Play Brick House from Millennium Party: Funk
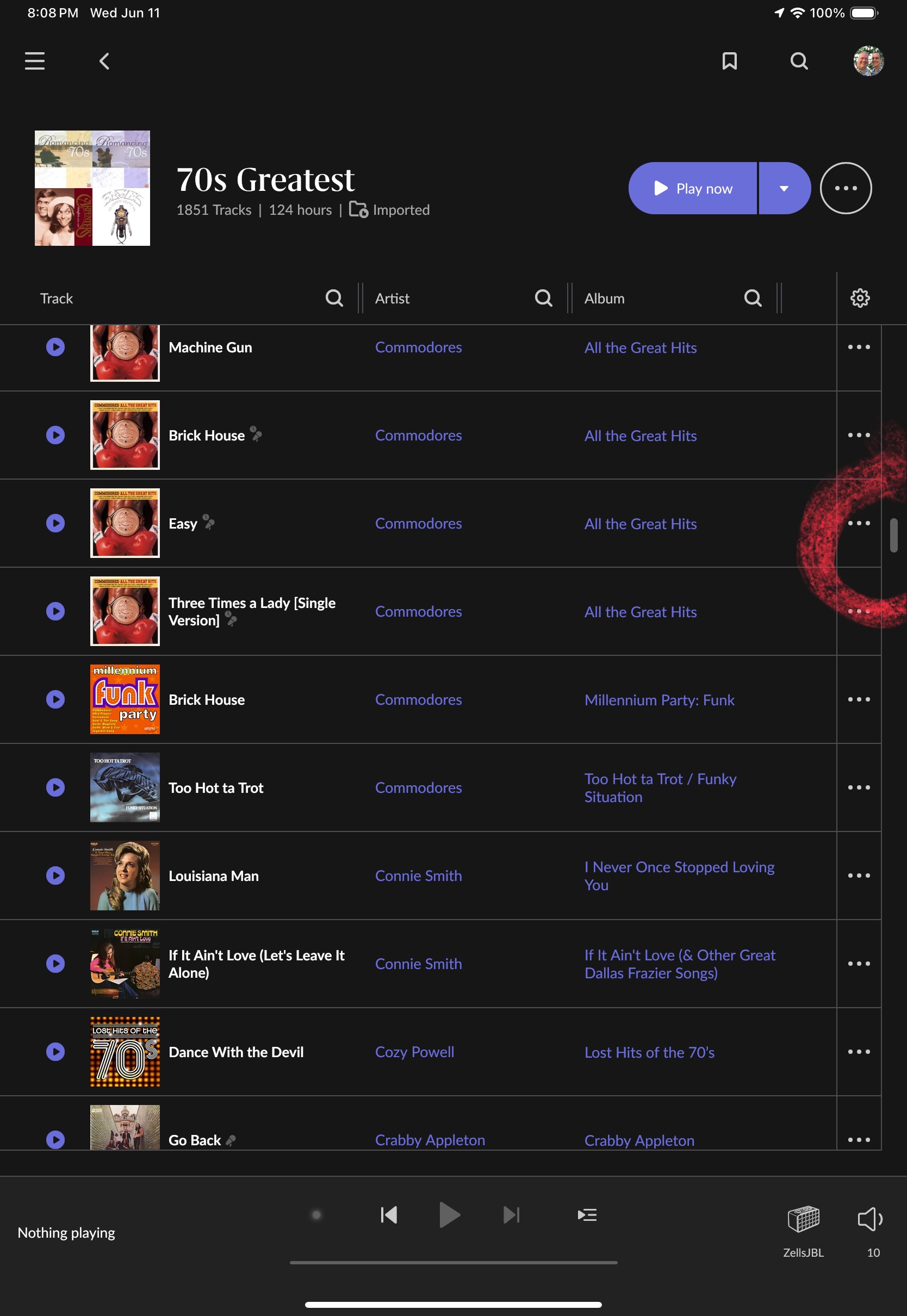 [x=55, y=699]
